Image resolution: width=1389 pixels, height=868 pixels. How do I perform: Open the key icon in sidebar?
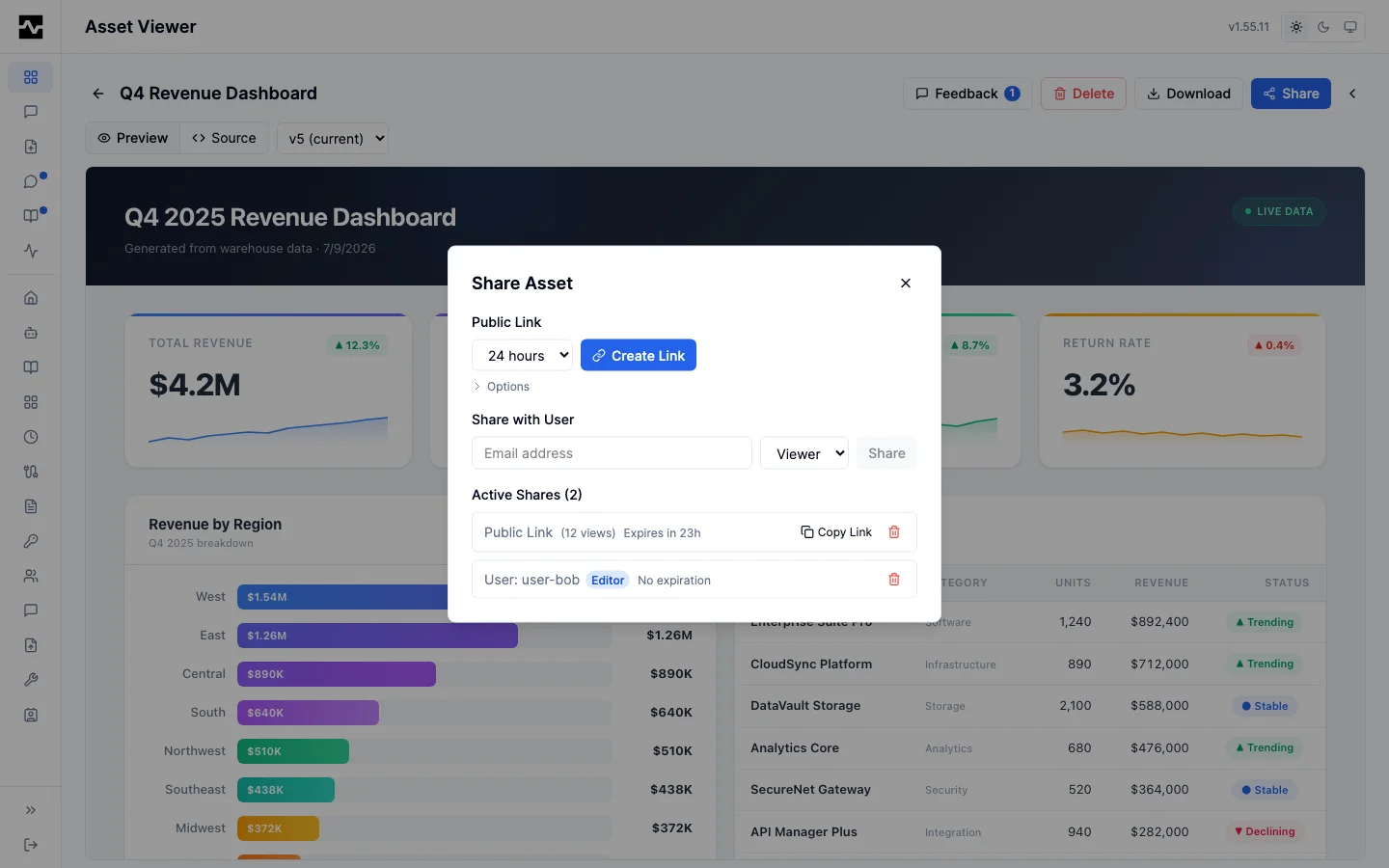(x=31, y=541)
